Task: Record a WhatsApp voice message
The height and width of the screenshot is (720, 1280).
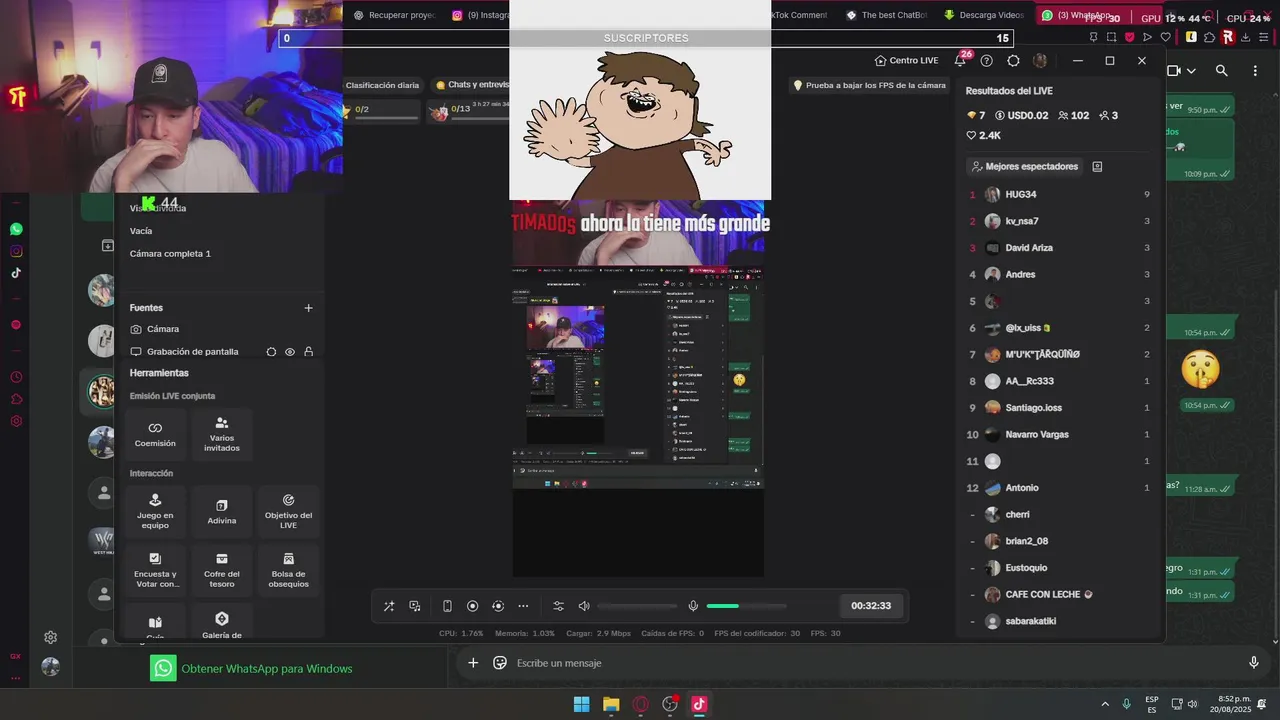Action: tap(1254, 663)
